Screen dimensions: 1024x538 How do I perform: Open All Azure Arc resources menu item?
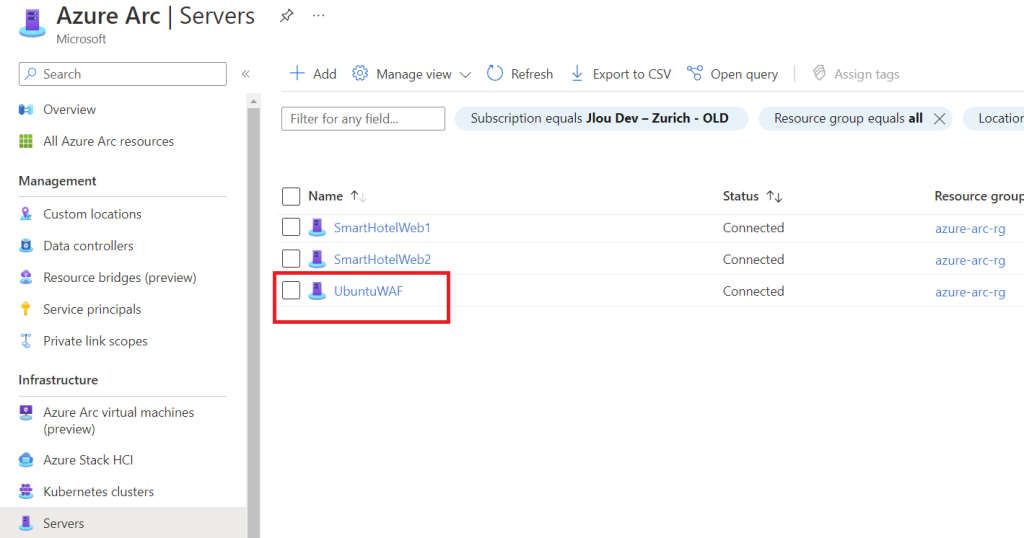click(x=108, y=141)
